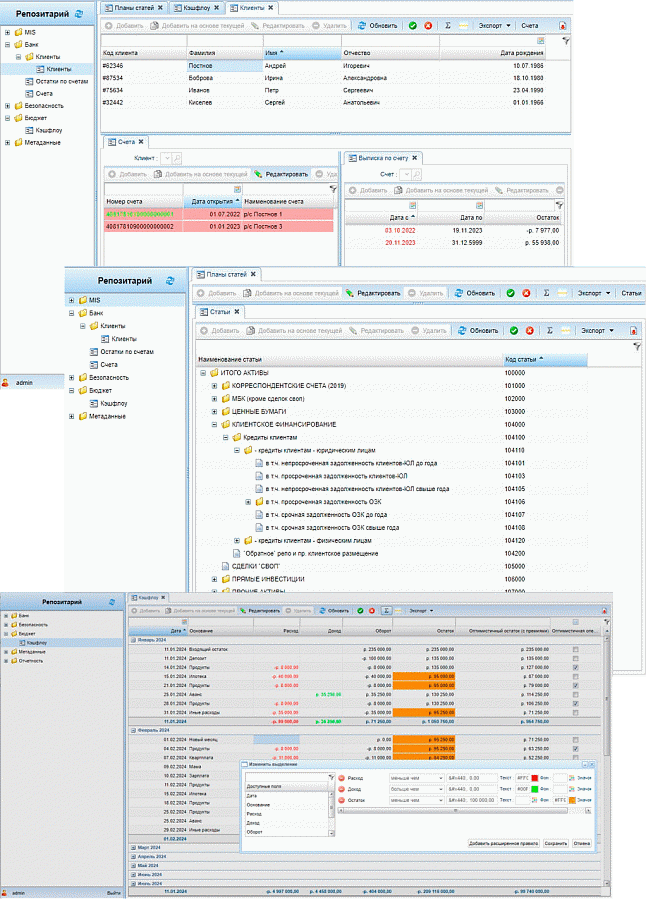Viewport: 646px width, 900px height.
Task: Toggle checkbox in 31.01.2024 Иные расходы row
Action: [x=575, y=712]
